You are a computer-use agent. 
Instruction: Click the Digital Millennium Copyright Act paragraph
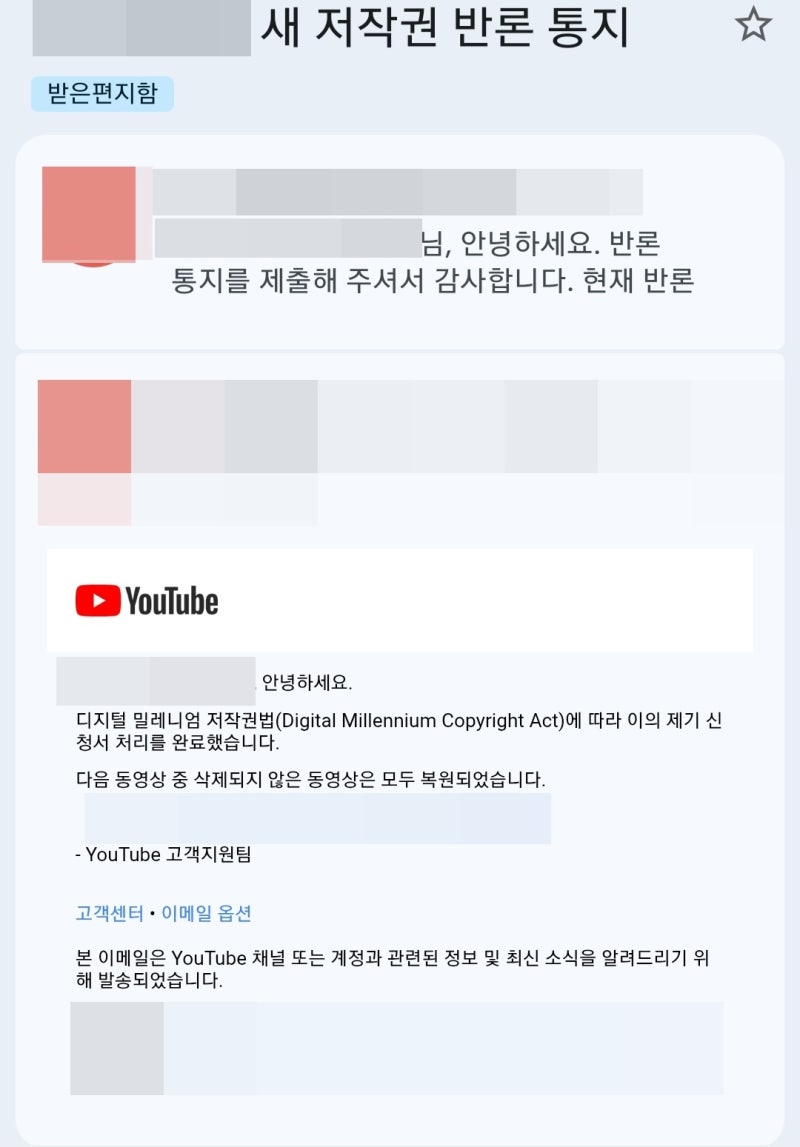(399, 732)
